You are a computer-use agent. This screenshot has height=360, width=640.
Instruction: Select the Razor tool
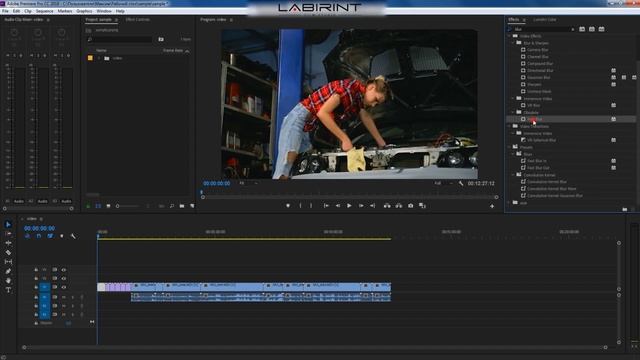click(x=8, y=253)
